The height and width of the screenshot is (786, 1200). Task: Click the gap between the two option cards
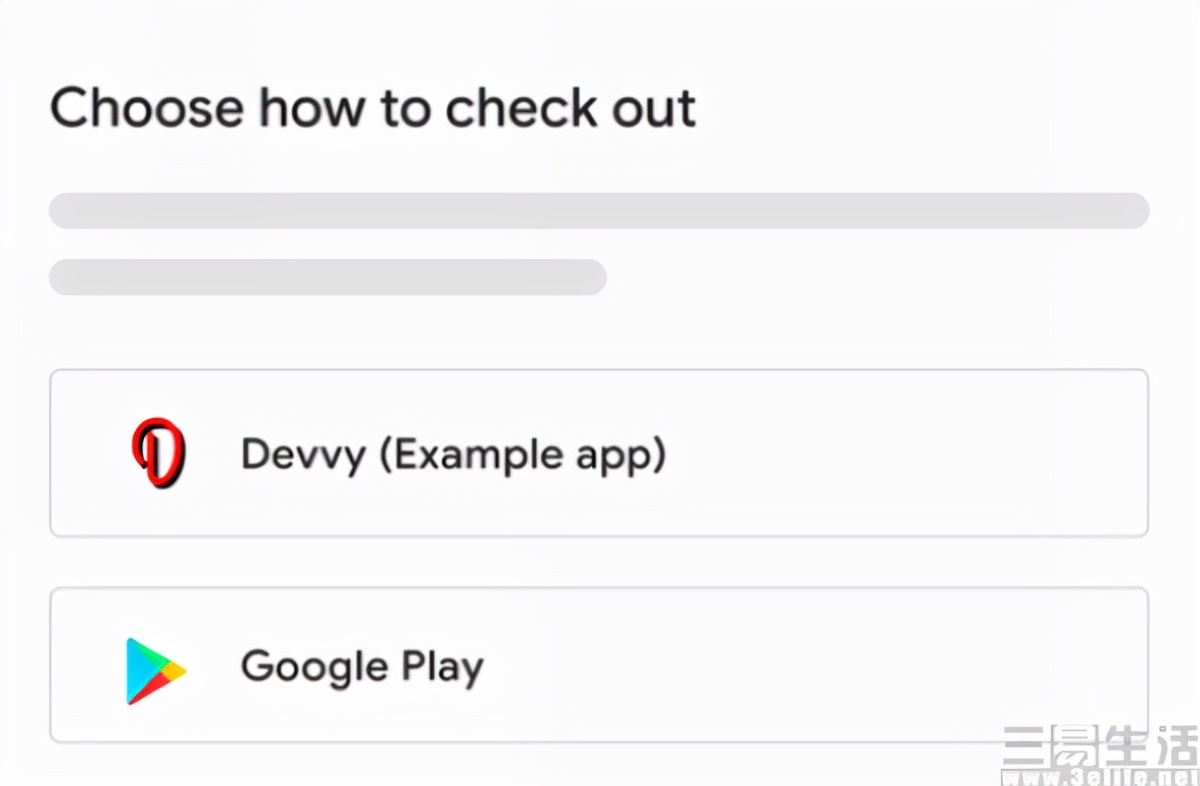click(x=598, y=562)
